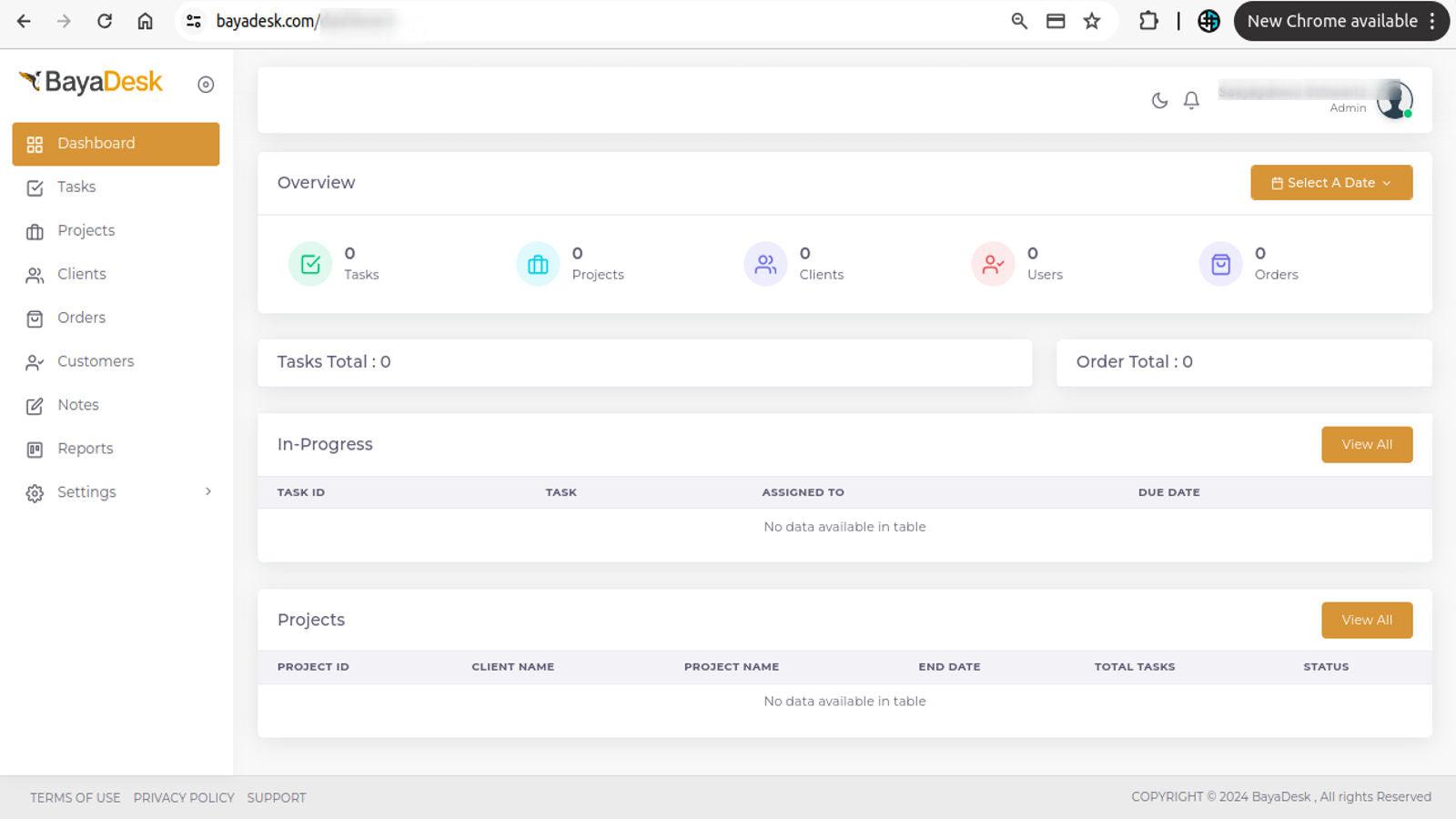This screenshot has width=1456, height=819.
Task: Open the Select A Date dropdown
Action: tap(1330, 183)
